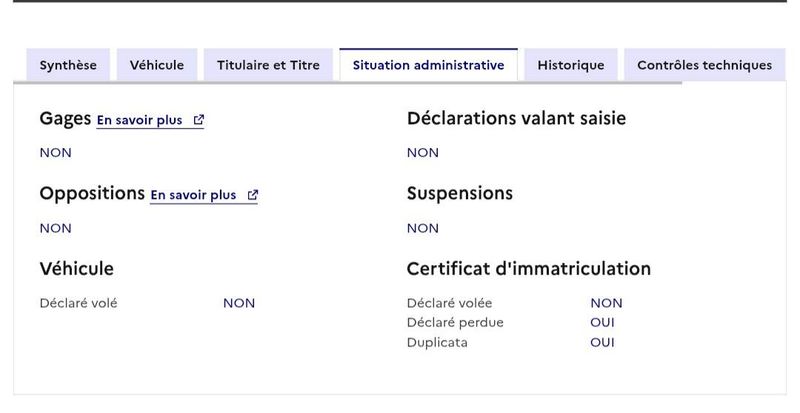Image resolution: width=800 pixels, height=413 pixels.
Task: Click the Suspensions heading
Action: [x=460, y=193]
